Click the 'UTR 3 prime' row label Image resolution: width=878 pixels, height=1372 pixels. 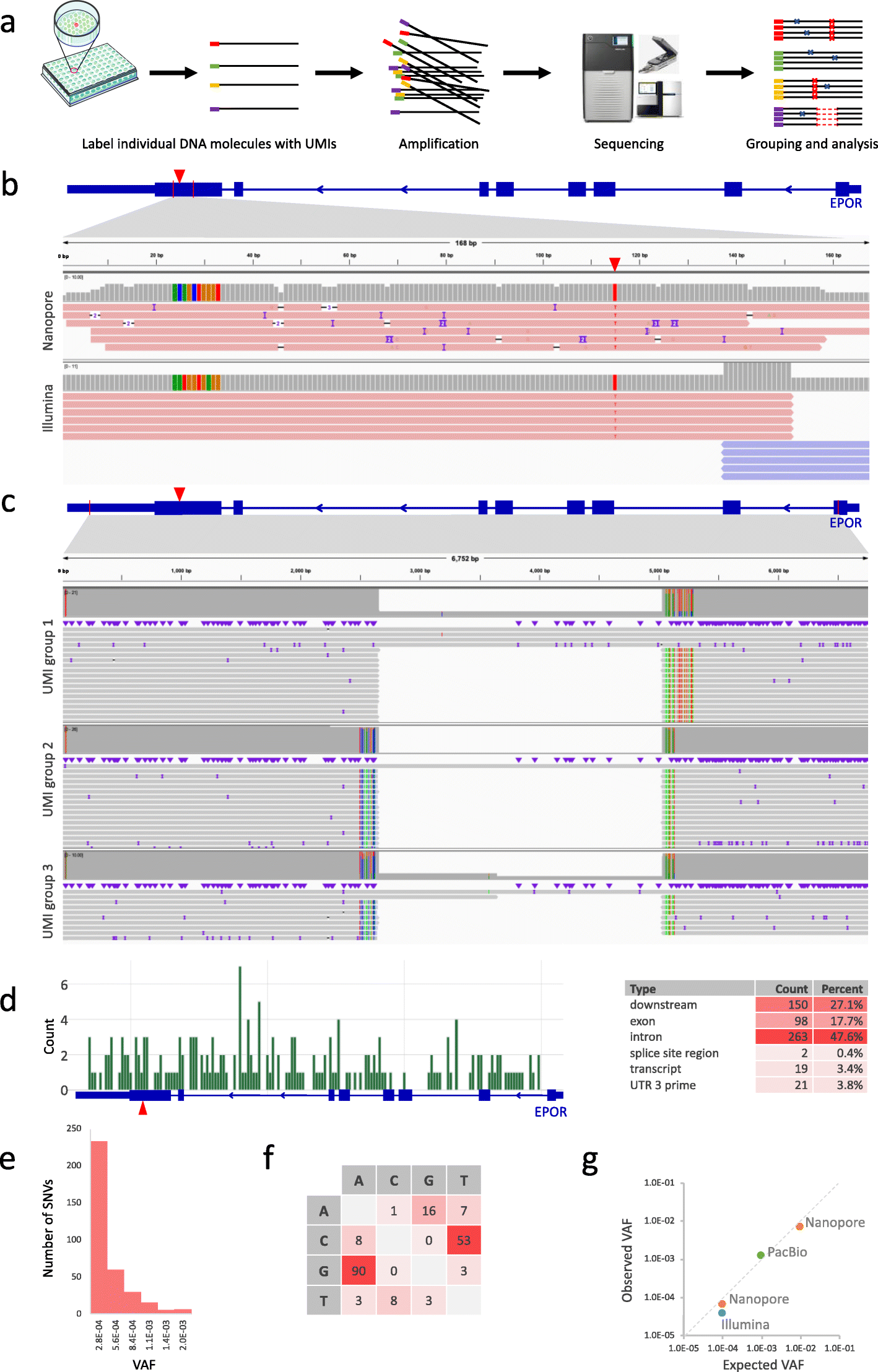pyautogui.click(x=663, y=1085)
